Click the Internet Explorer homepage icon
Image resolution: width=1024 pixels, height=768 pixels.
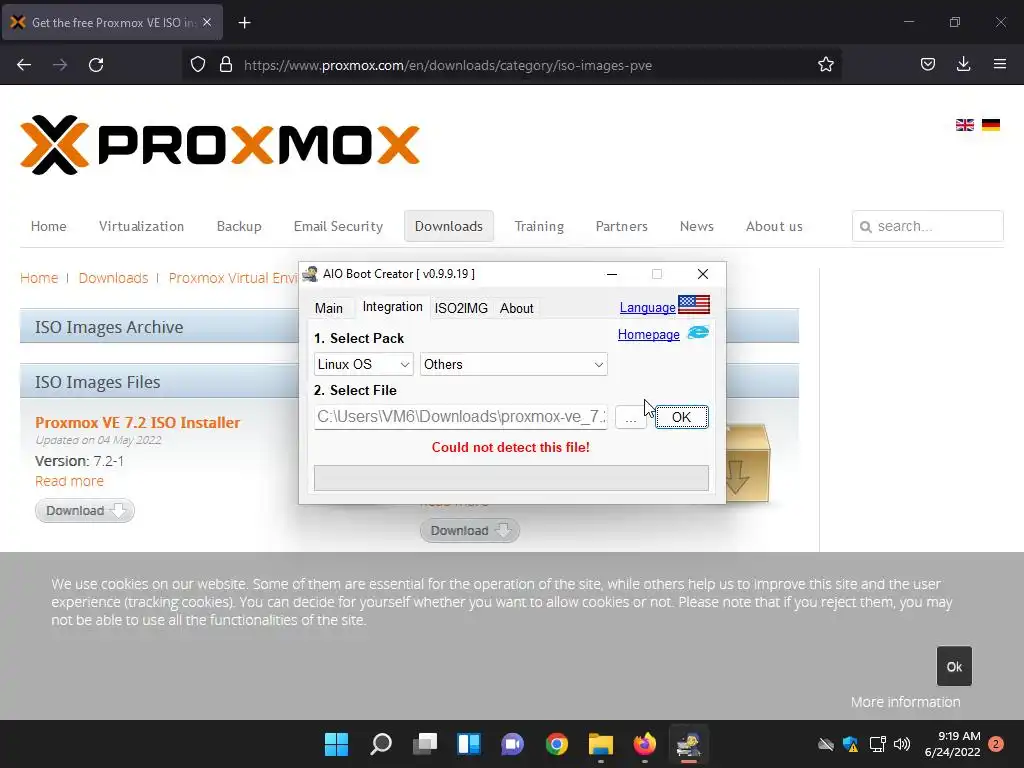coord(698,333)
